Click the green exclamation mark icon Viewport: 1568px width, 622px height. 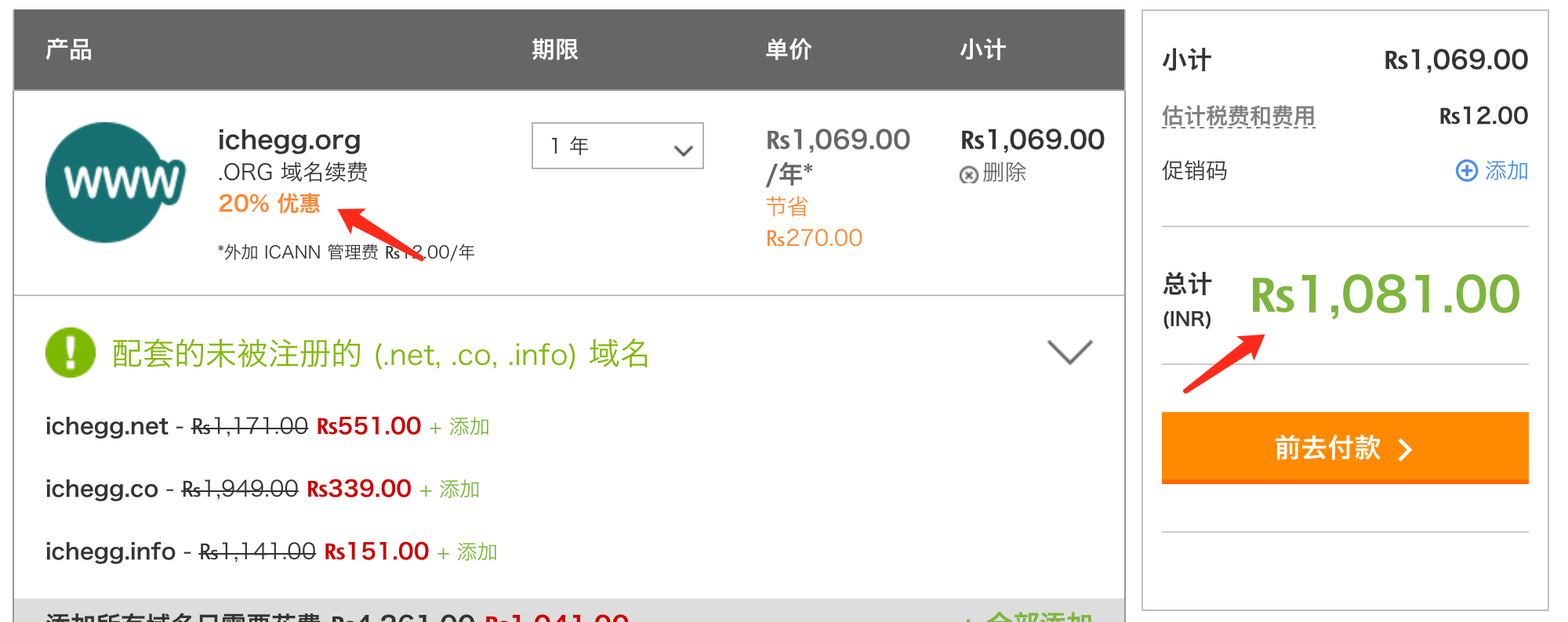coord(71,353)
